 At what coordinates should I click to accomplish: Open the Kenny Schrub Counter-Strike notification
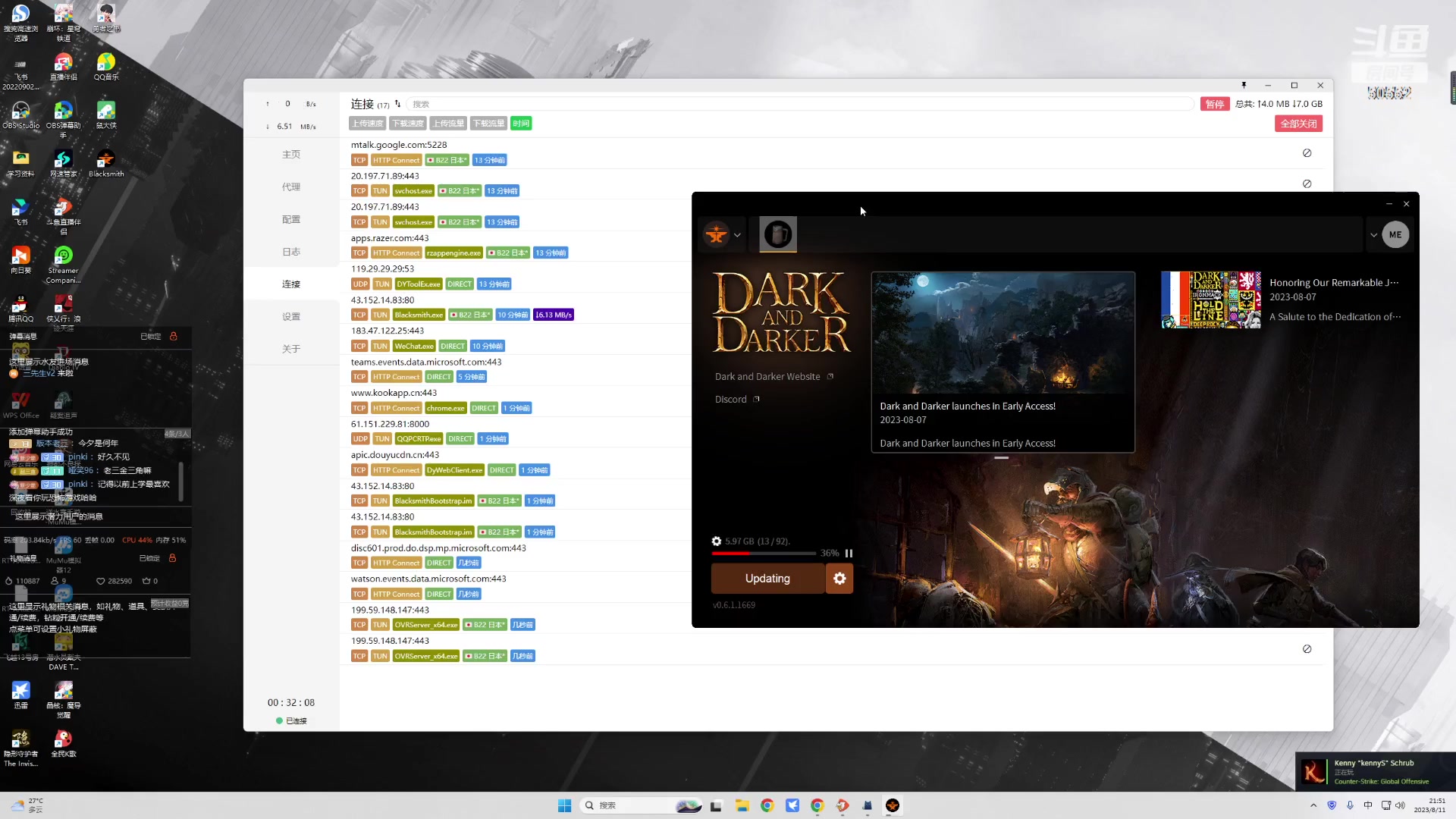click(1376, 772)
